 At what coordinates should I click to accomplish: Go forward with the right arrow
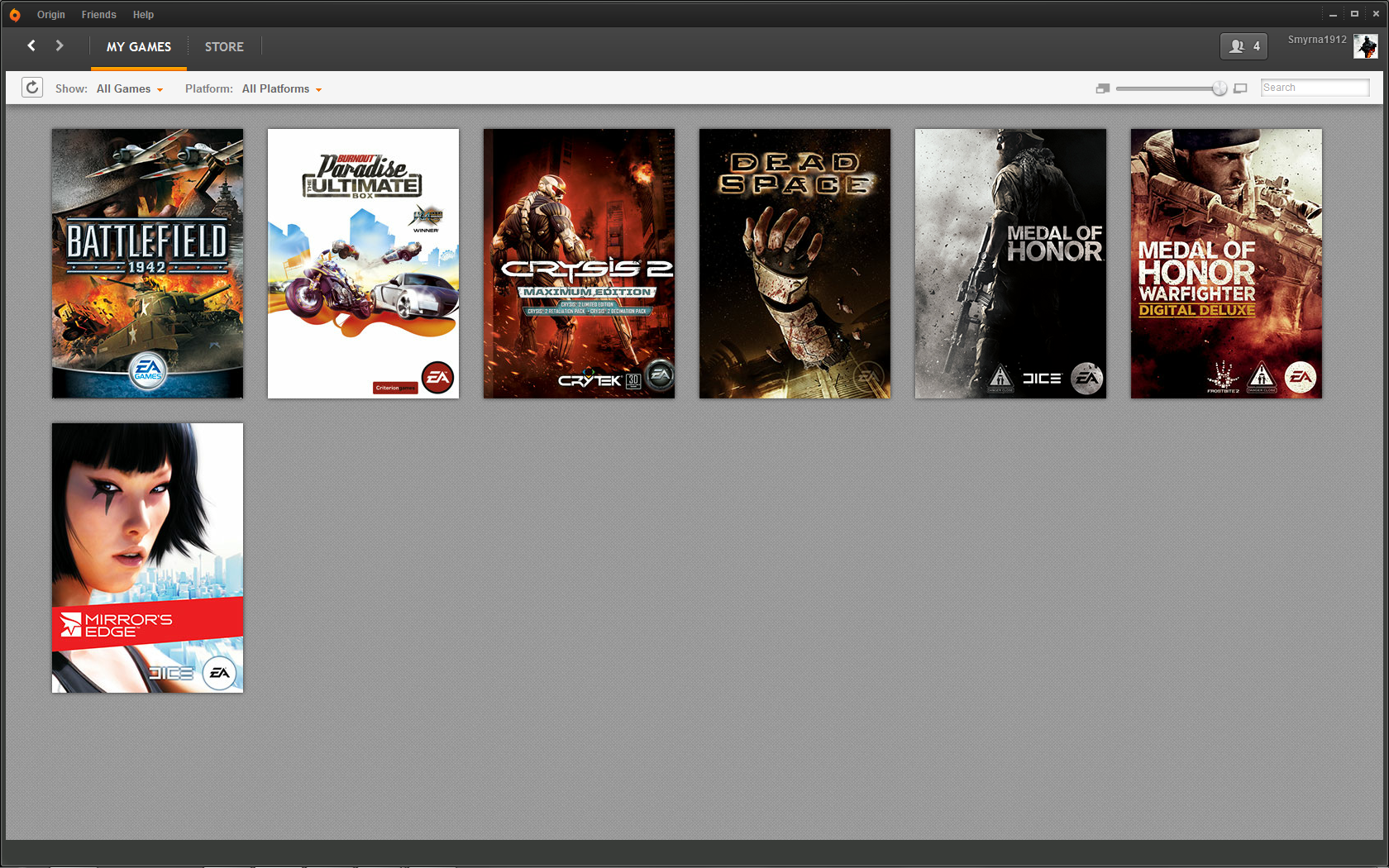tap(60, 45)
